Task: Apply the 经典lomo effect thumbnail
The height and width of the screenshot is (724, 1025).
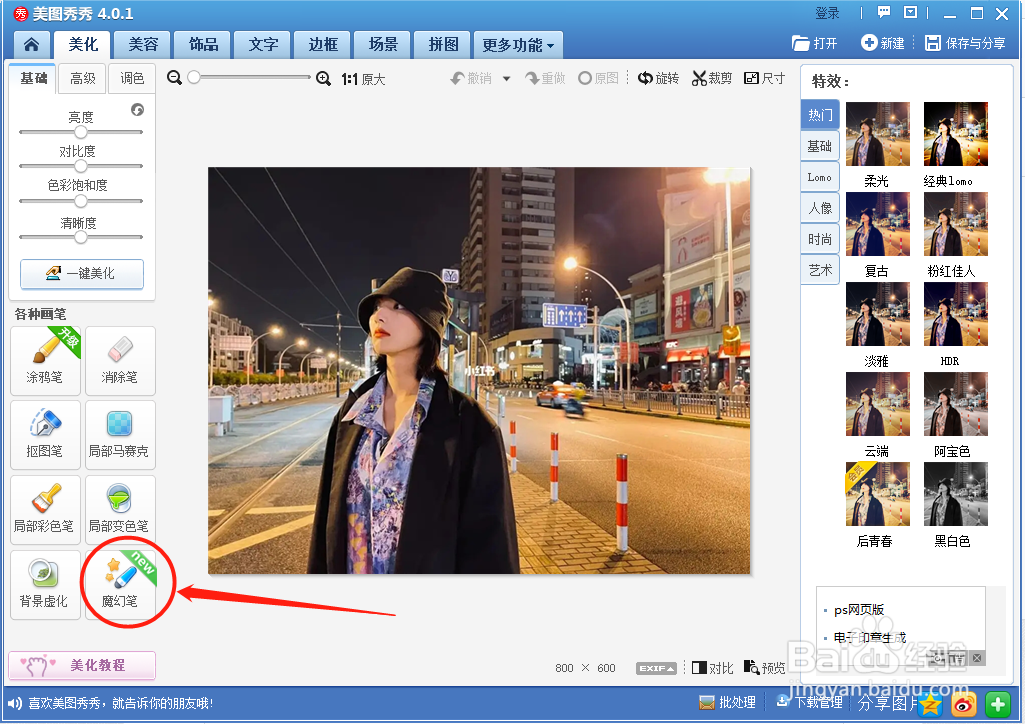Action: [x=955, y=134]
